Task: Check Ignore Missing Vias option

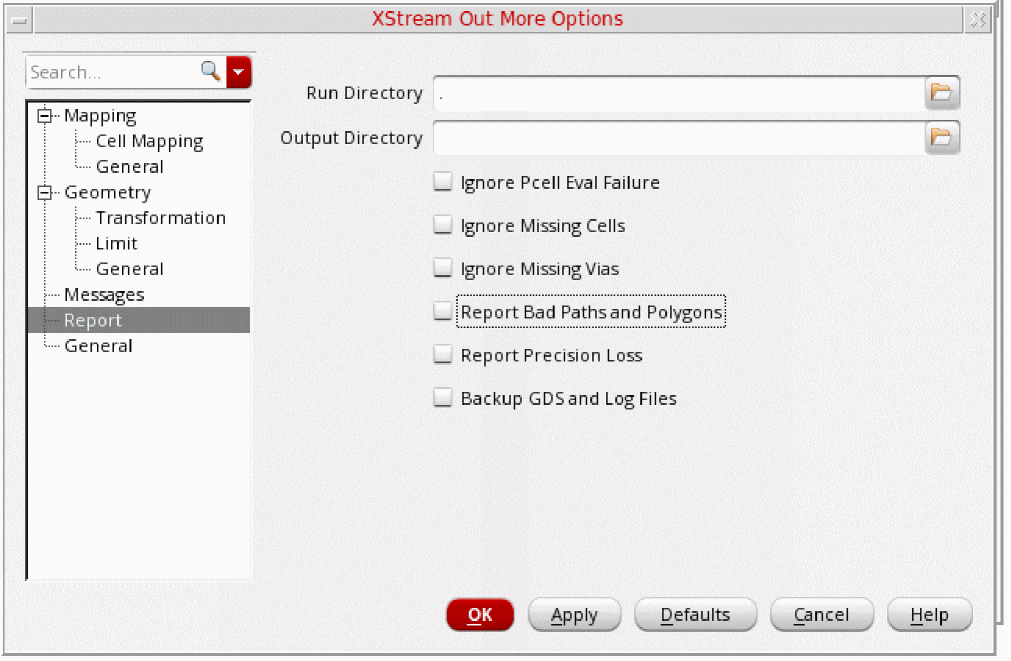Action: 443,269
